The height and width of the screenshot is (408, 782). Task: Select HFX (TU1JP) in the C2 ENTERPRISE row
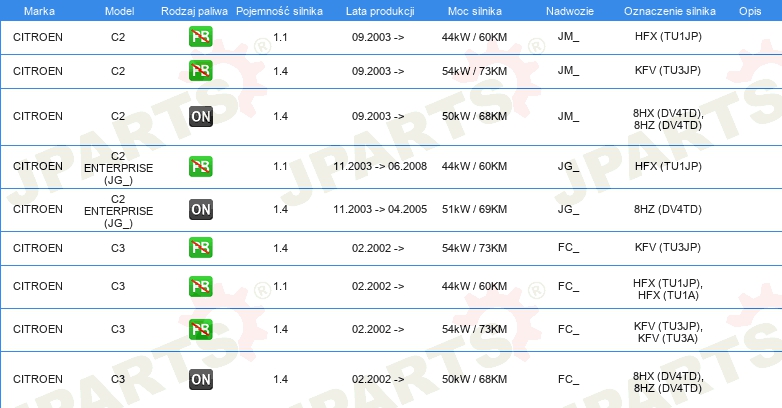[x=668, y=166]
